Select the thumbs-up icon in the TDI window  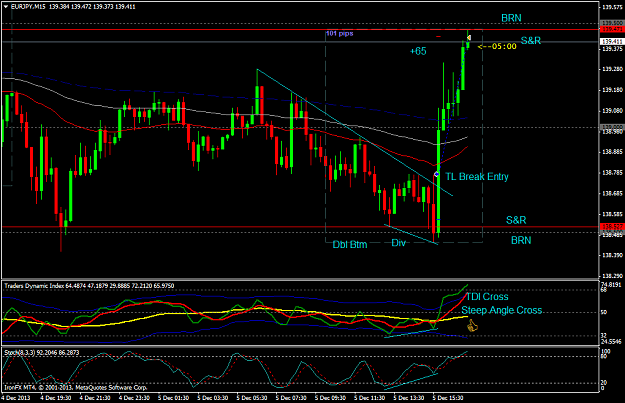coord(472,326)
